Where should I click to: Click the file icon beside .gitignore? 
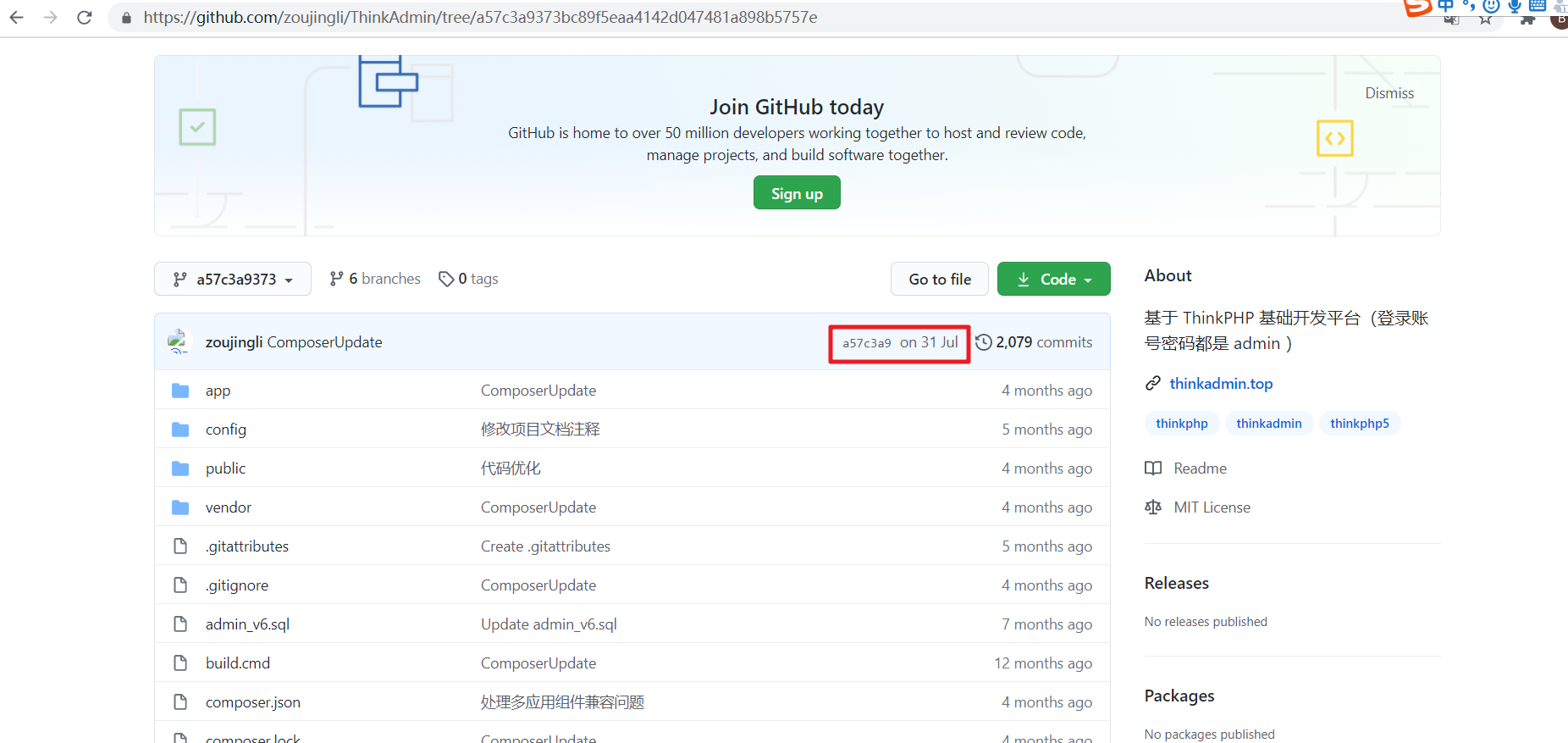180,585
